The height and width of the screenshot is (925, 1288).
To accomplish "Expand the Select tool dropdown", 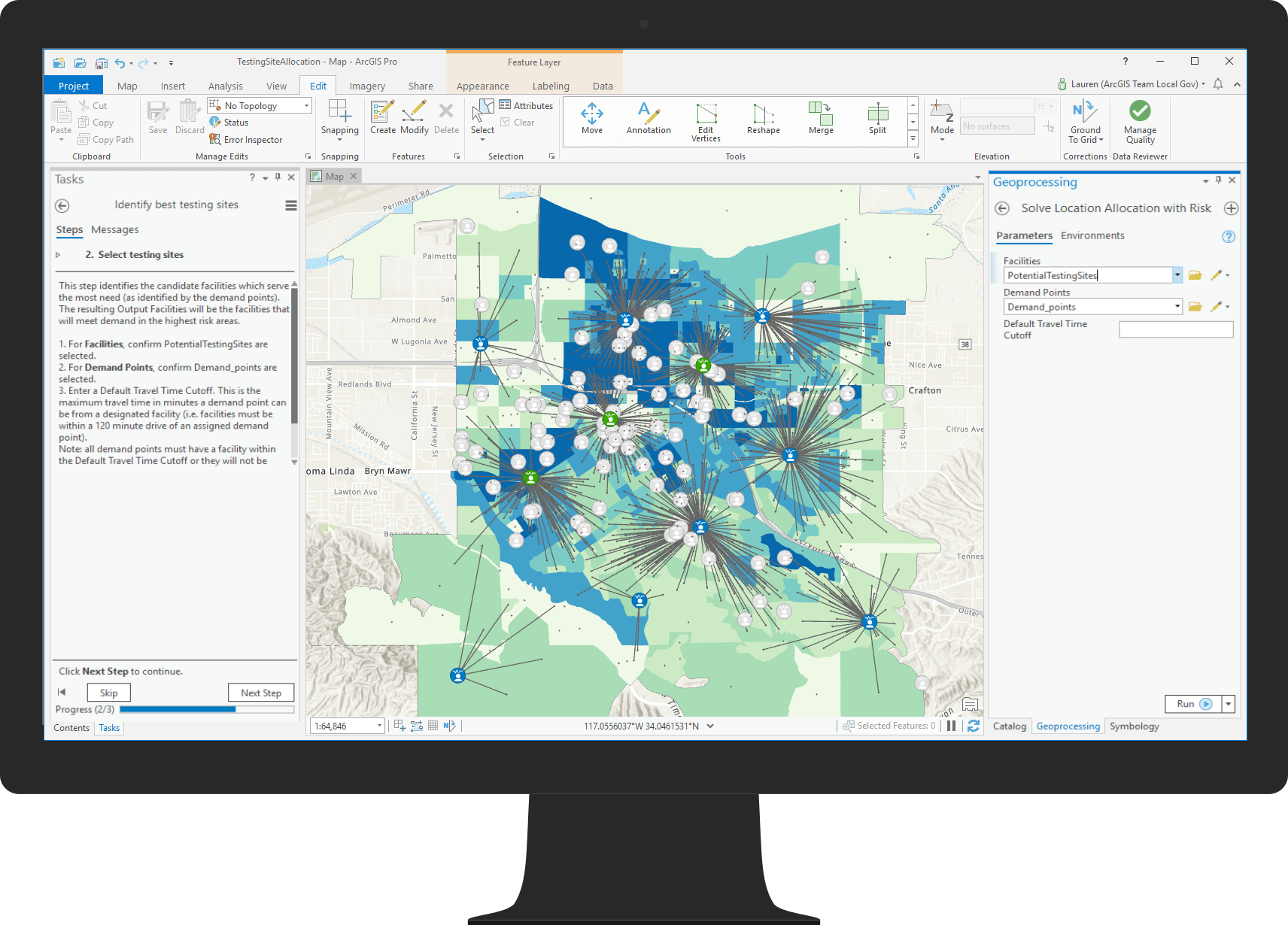I will pyautogui.click(x=482, y=139).
